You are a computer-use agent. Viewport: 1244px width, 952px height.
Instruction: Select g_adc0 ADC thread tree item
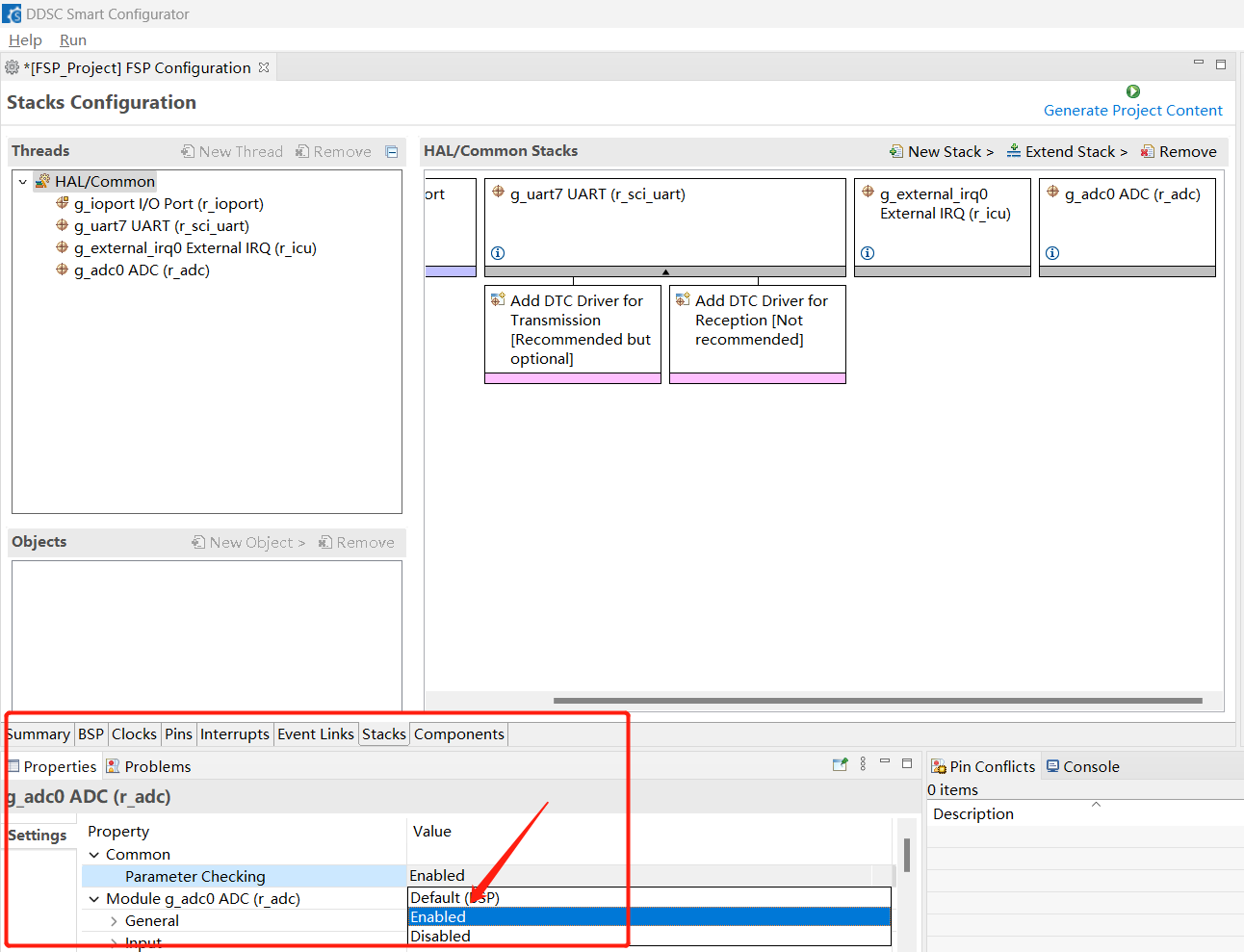[133, 270]
